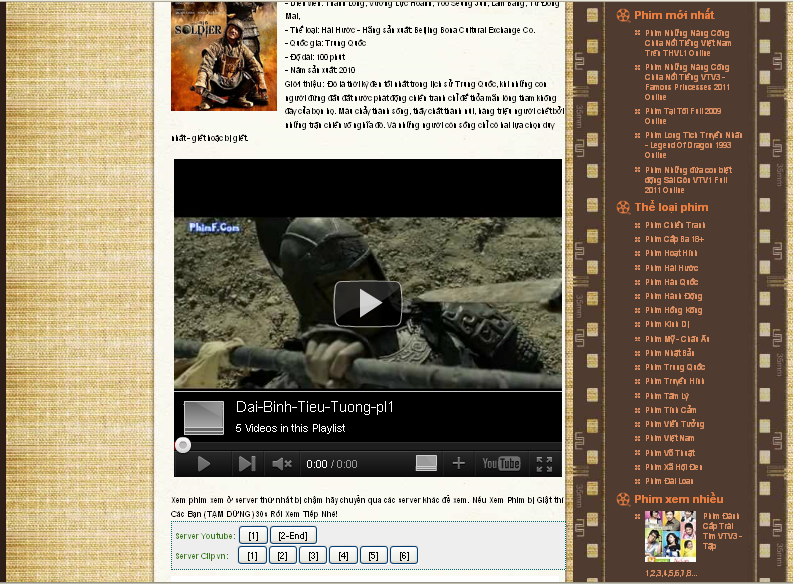
Task: Open Phim Hồng Kông category
Action: click(x=674, y=310)
